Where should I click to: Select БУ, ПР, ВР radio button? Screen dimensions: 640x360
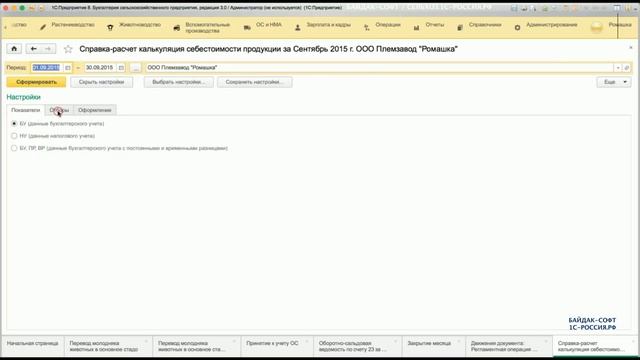tap(14, 148)
